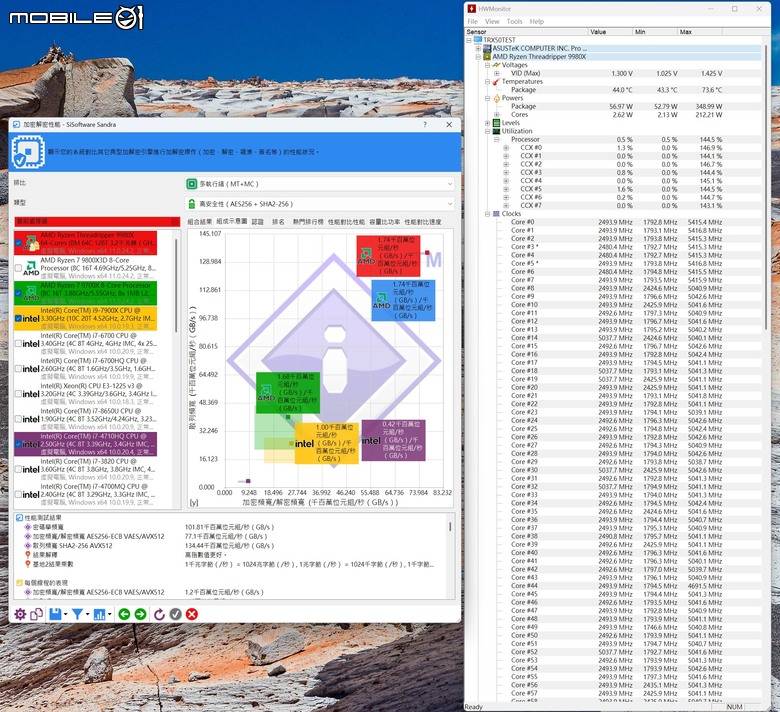Viewport: 780px width, 712px height.
Task: Click the Sensor column header in HWMonitor
Action: 526,32
